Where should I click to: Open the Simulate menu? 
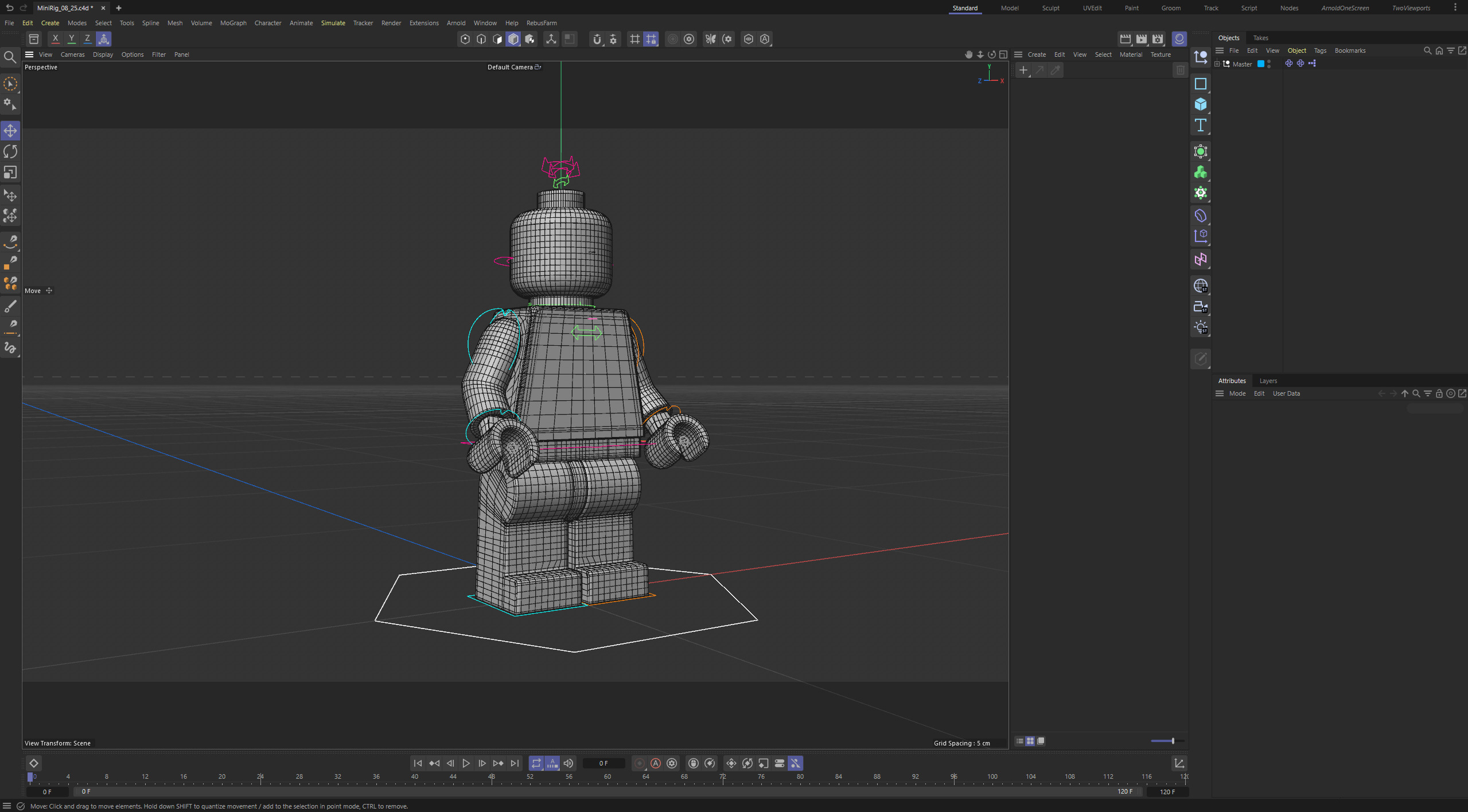(x=333, y=23)
